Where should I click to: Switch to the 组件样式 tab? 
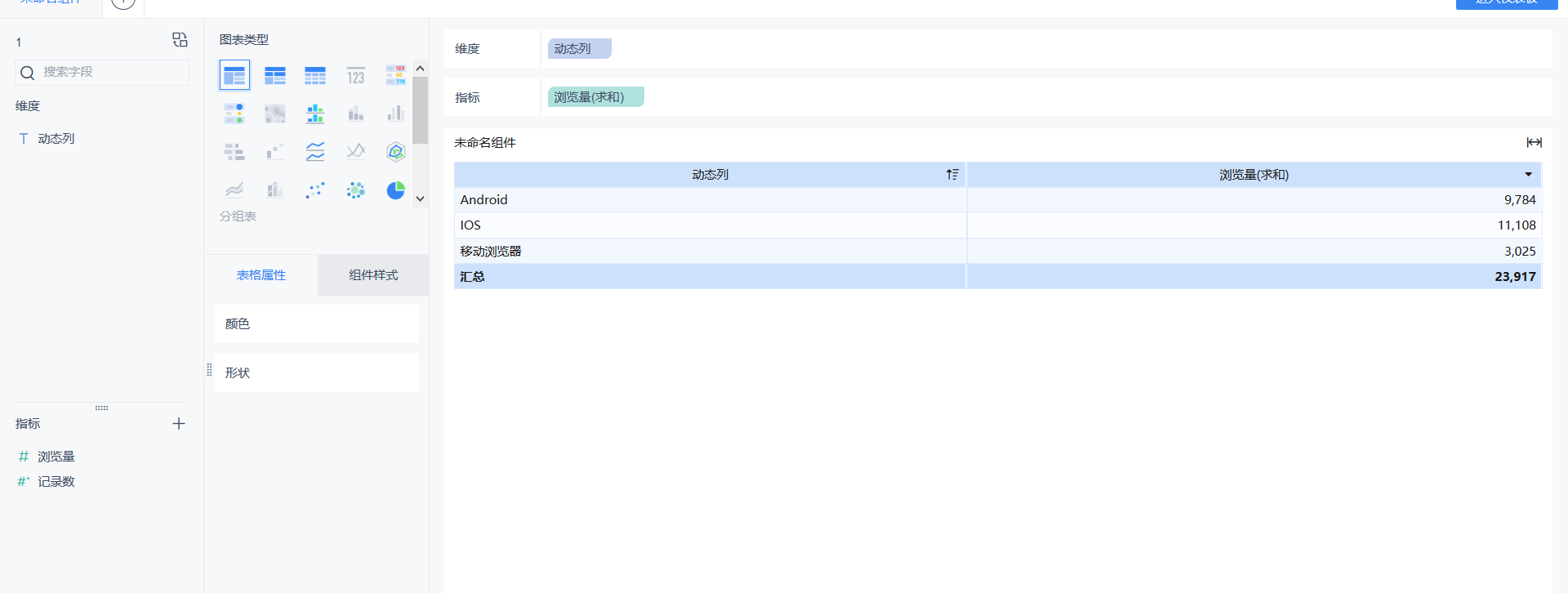tap(373, 275)
